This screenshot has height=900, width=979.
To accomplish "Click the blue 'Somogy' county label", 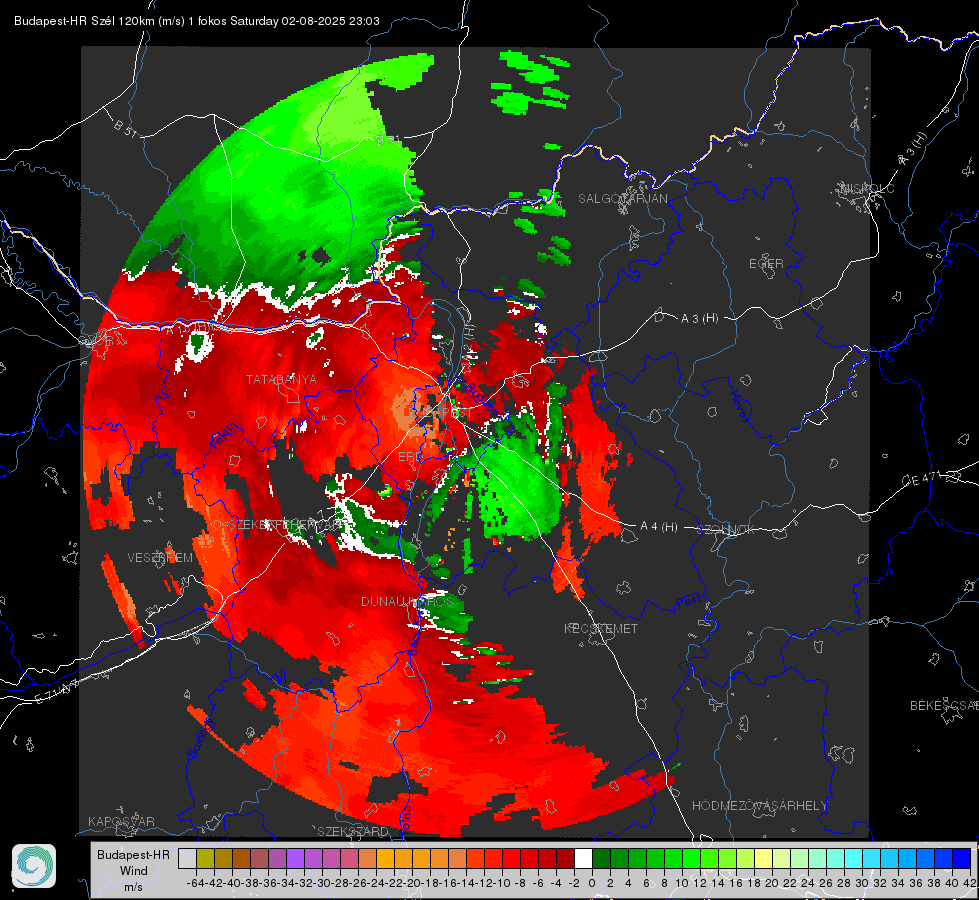I will (x=200, y=738).
